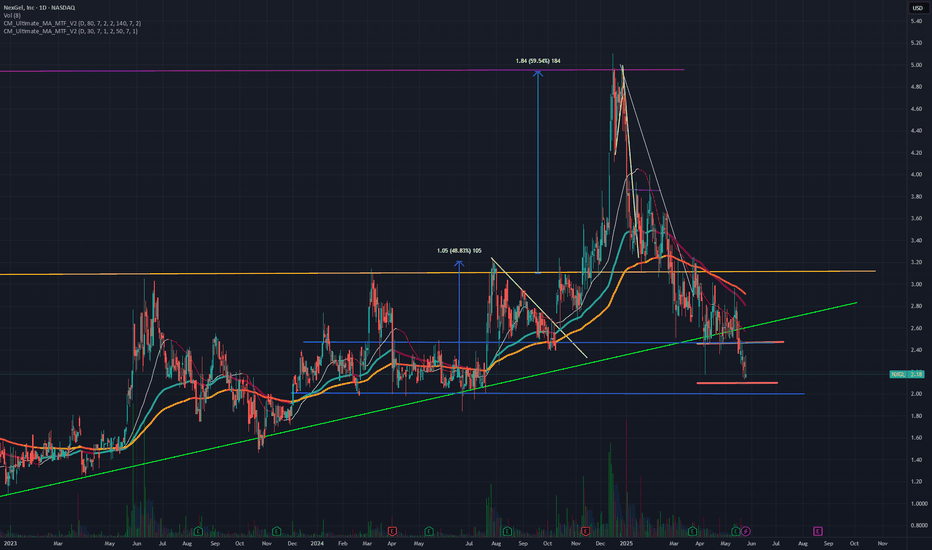The image size is (932, 550).
Task: Click the purple lightning bolt event icon
Action: (x=745, y=531)
